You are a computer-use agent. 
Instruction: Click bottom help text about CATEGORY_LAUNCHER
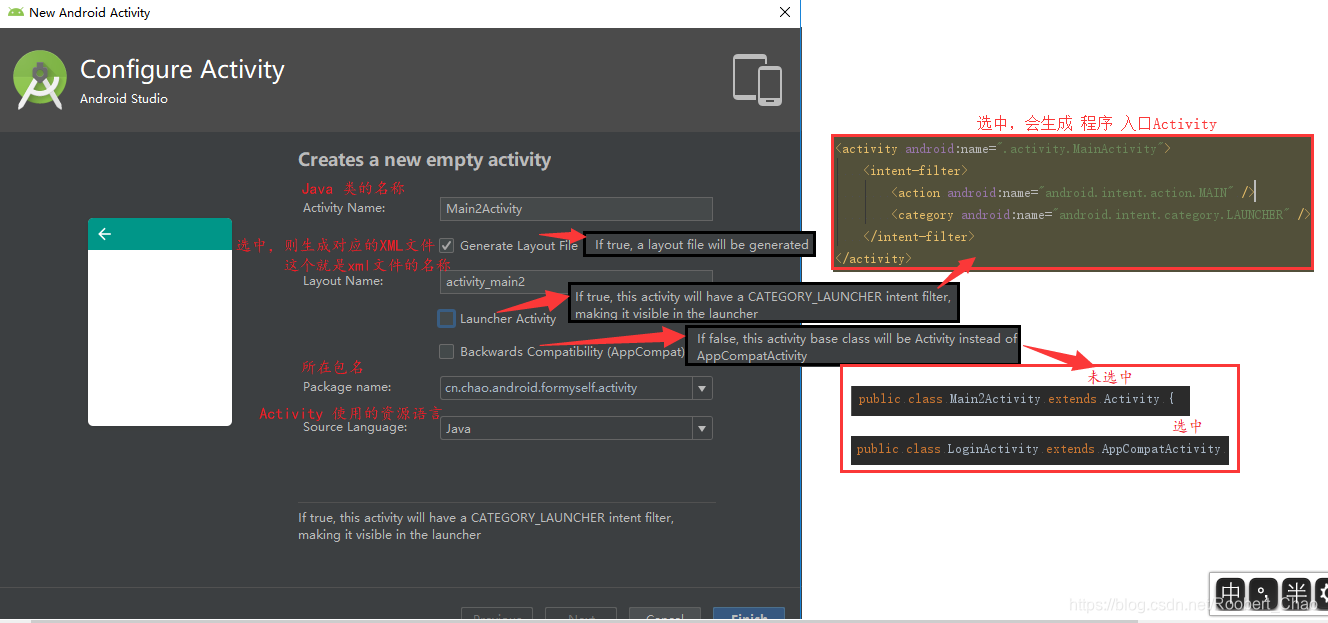coord(486,526)
